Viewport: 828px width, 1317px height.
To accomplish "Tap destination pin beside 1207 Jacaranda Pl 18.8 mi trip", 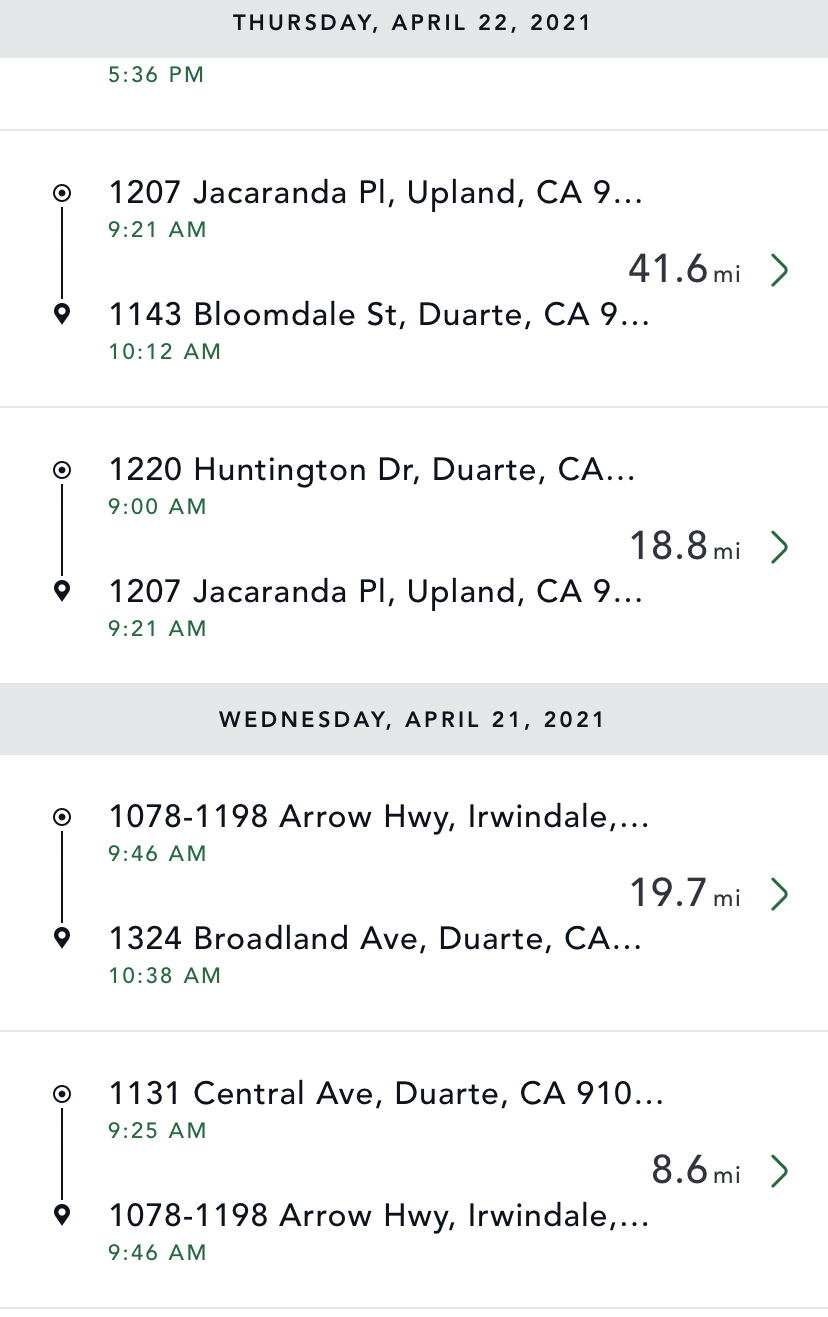I will click(x=62, y=592).
